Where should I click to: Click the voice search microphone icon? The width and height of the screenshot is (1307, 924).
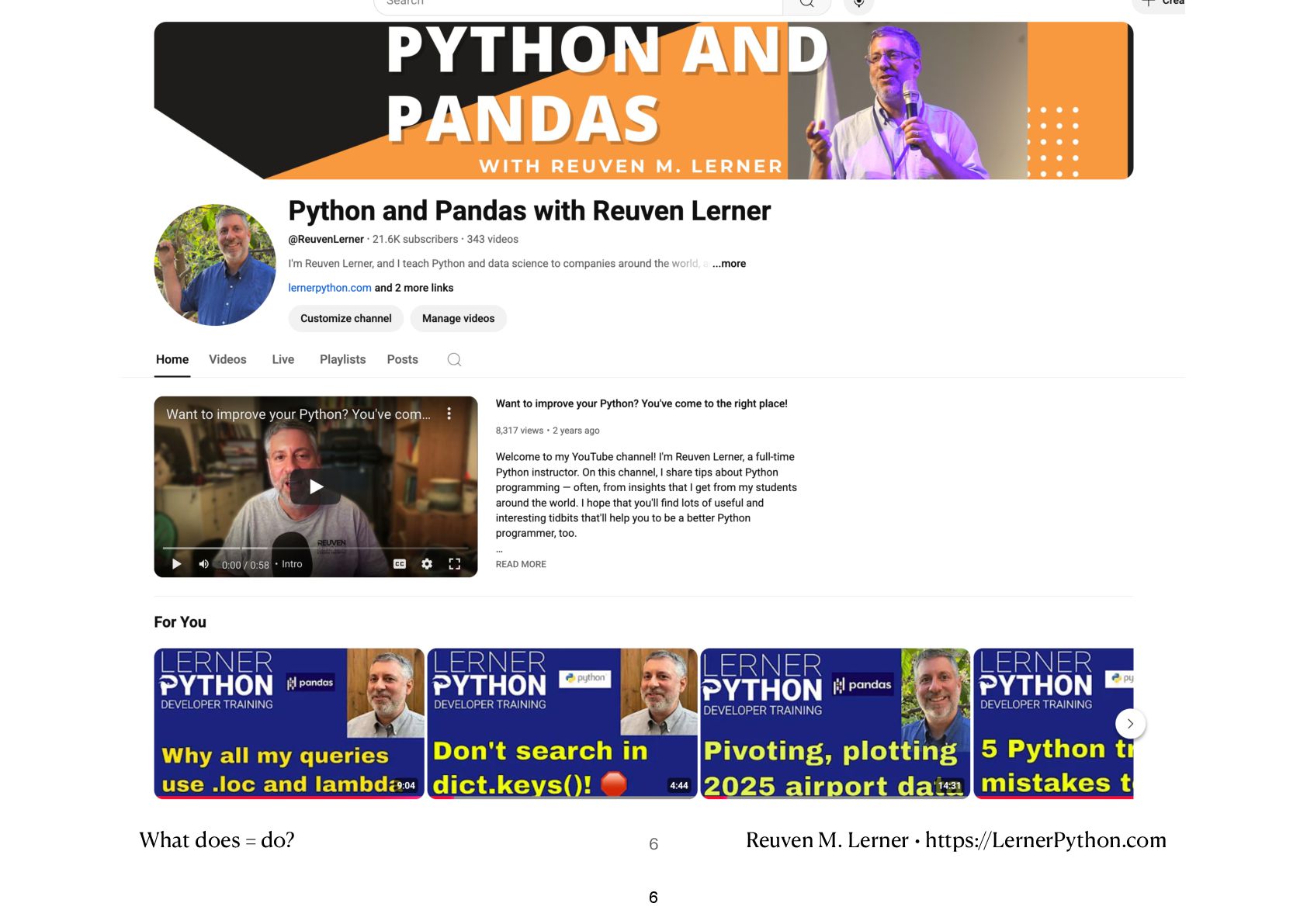click(859, 4)
